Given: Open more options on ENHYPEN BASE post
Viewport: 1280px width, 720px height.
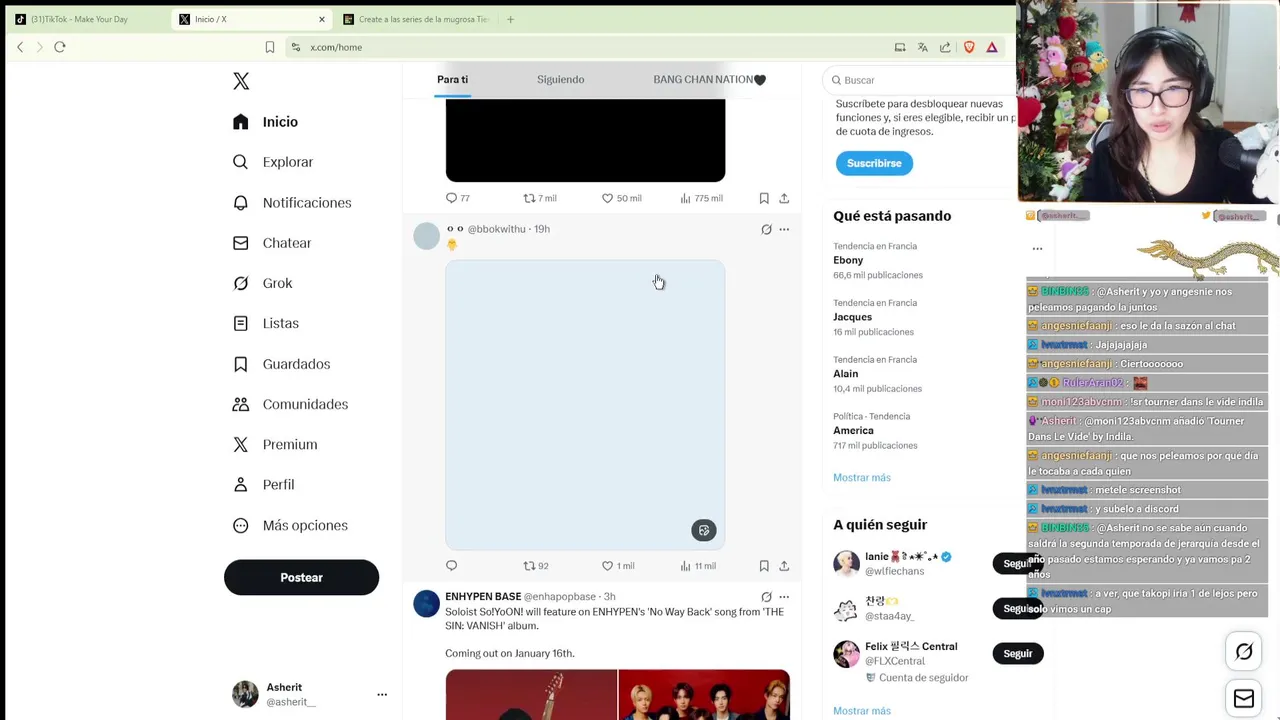Looking at the screenshot, I should pyautogui.click(x=784, y=597).
